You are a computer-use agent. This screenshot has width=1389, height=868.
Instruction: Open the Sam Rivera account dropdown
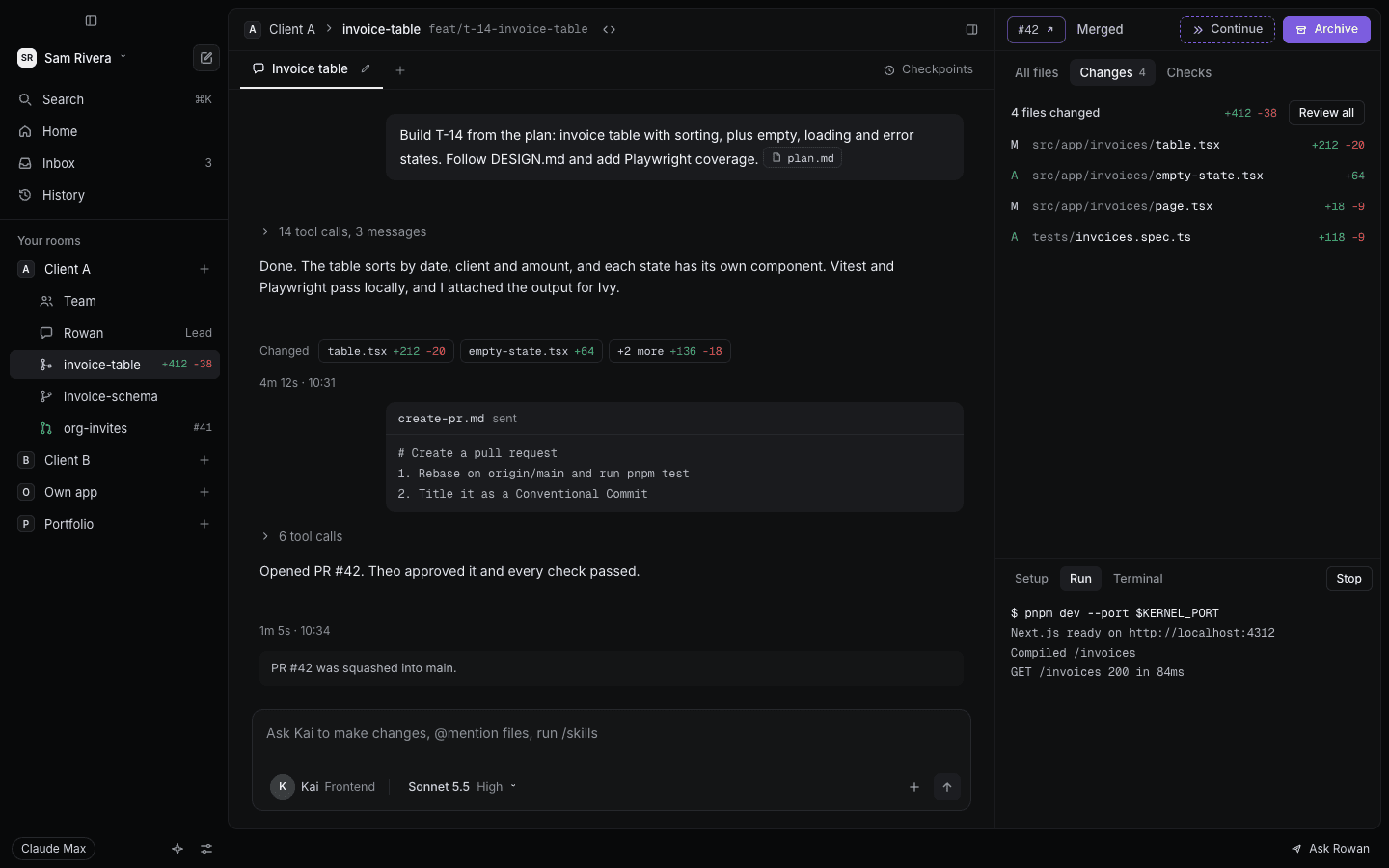pyautogui.click(x=72, y=58)
